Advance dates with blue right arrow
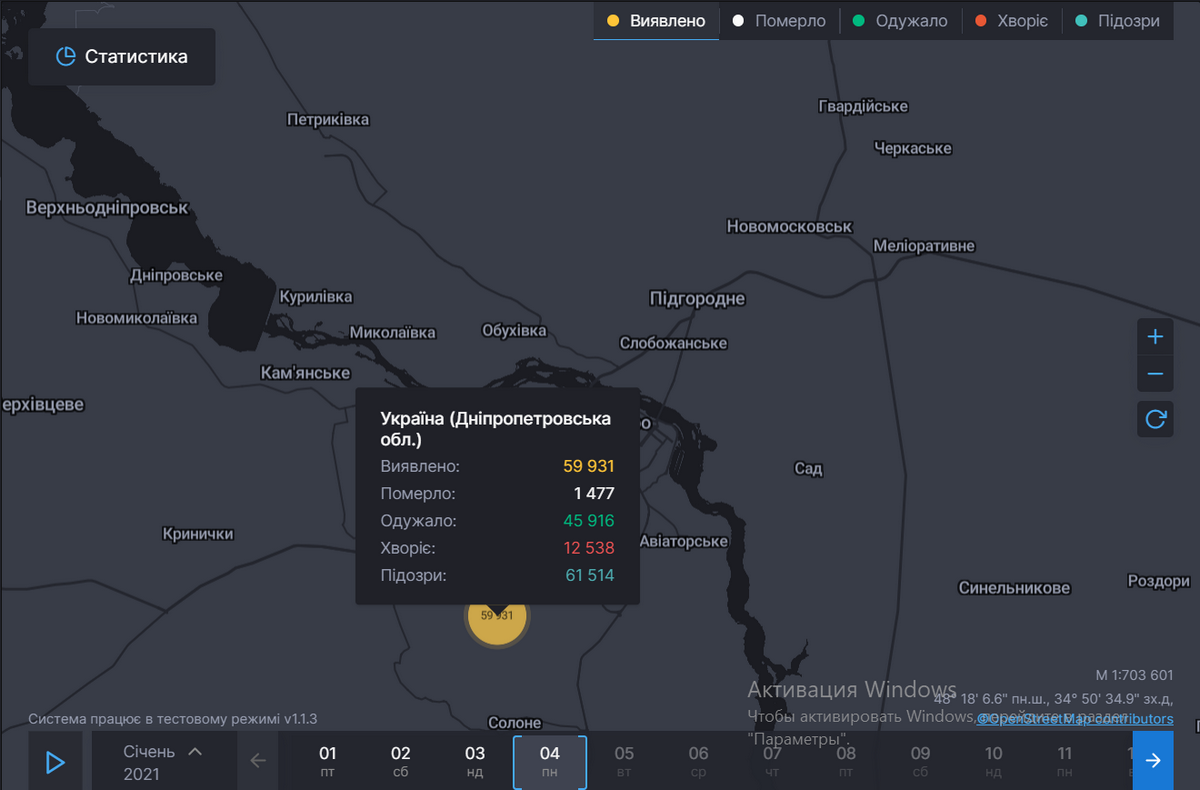1200x790 pixels. (1153, 761)
